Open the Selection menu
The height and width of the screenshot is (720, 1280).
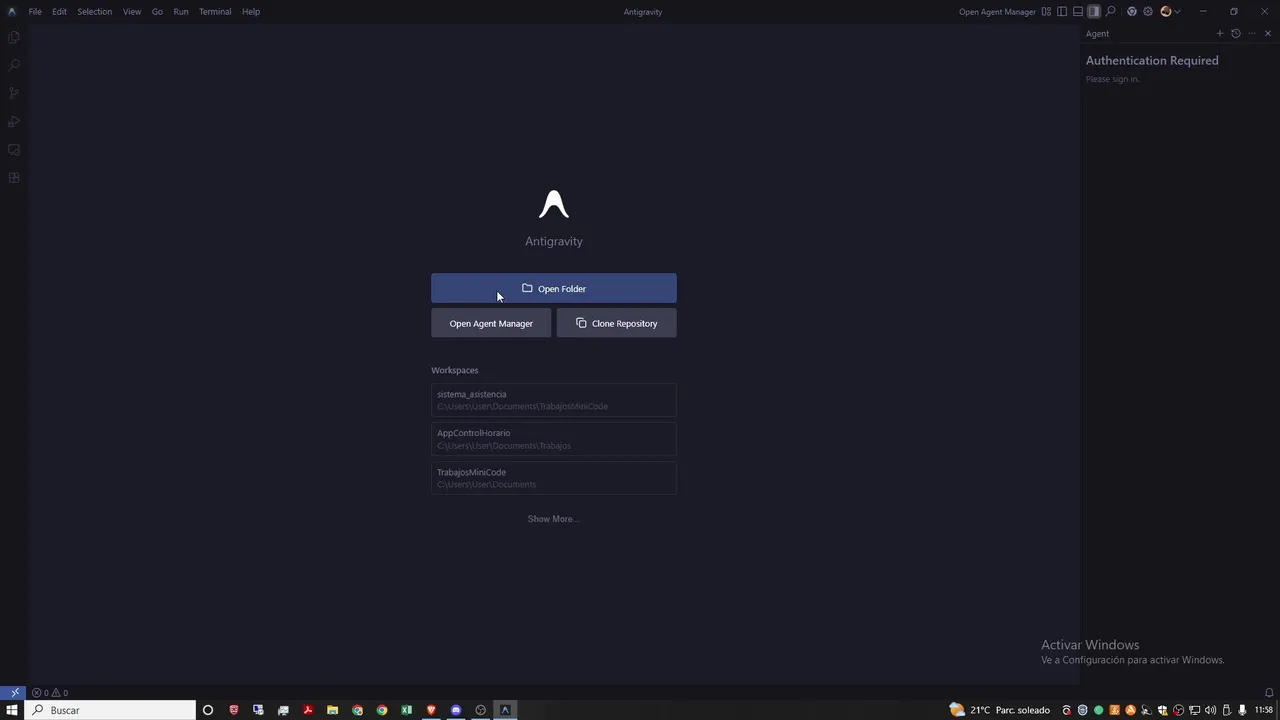(95, 11)
